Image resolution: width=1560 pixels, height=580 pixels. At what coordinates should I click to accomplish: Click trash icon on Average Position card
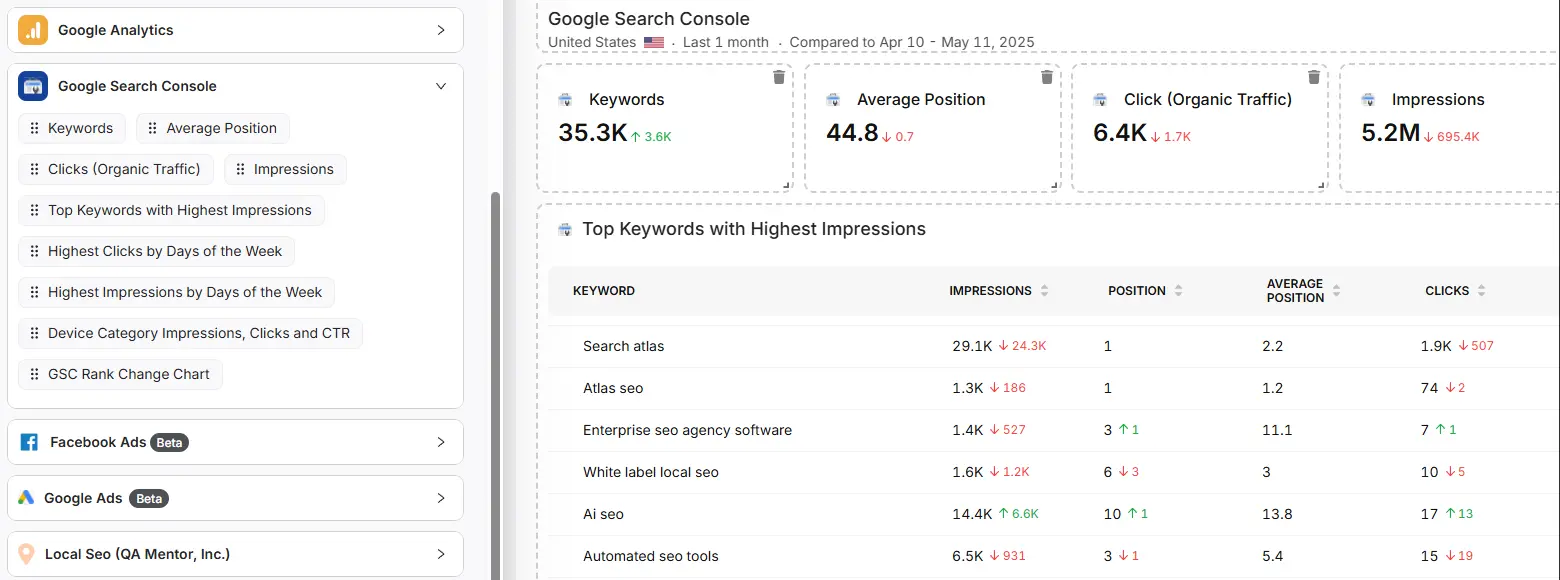pos(1047,77)
